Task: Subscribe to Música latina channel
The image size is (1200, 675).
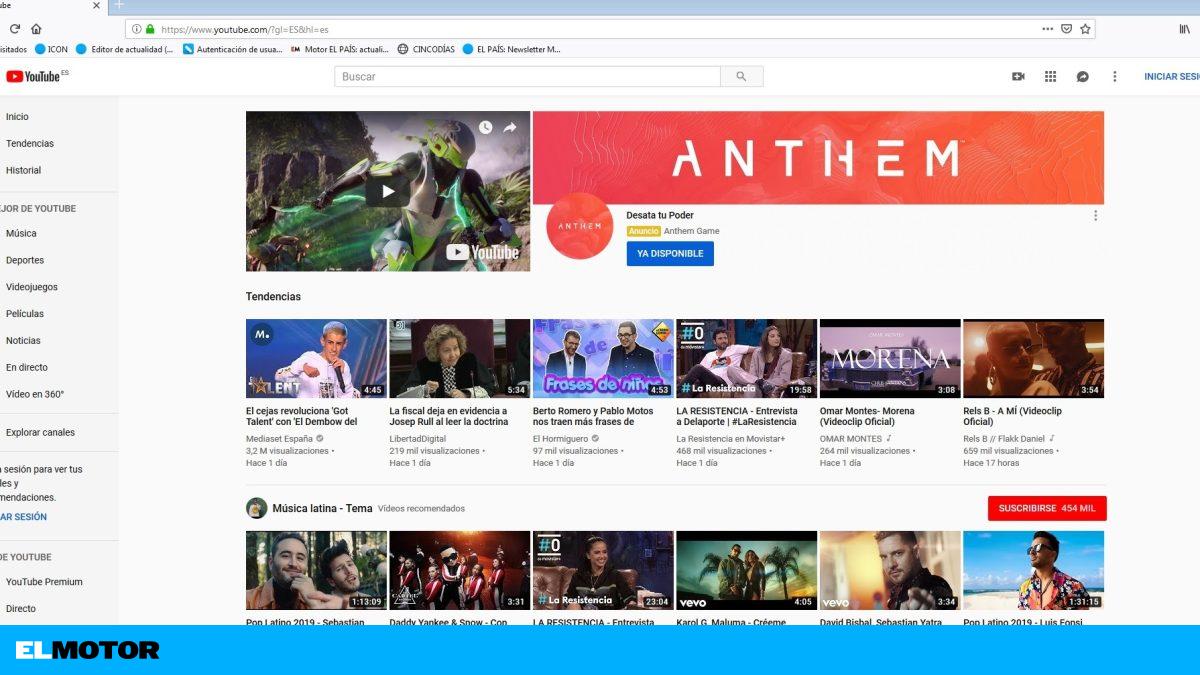Action: coord(1046,509)
